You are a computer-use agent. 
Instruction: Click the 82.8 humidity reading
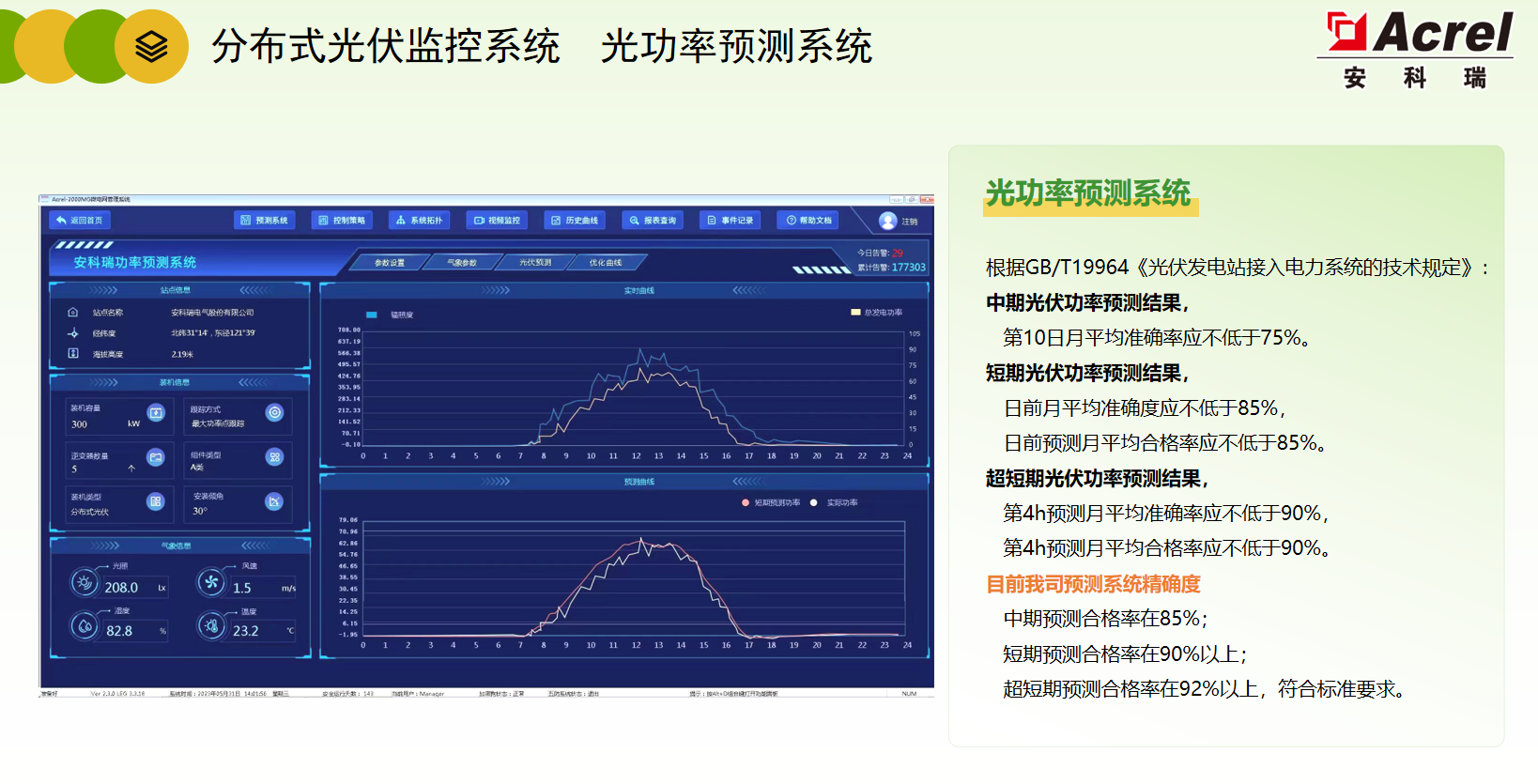(119, 631)
